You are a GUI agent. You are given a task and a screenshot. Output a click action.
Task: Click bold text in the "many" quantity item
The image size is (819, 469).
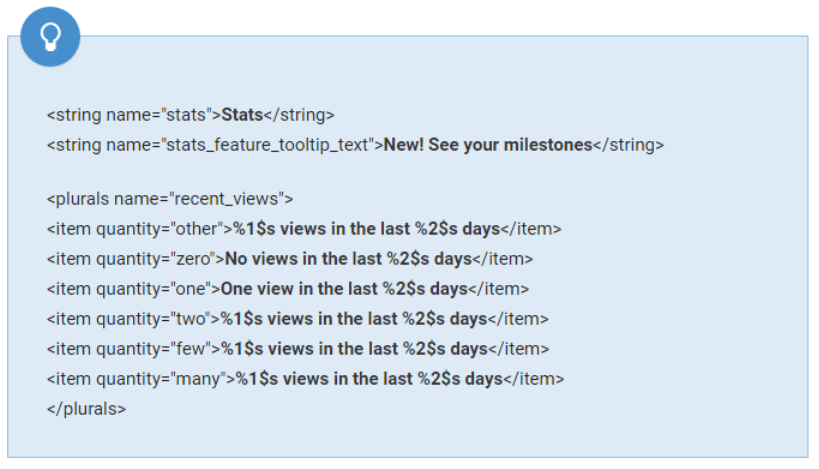coord(368,379)
